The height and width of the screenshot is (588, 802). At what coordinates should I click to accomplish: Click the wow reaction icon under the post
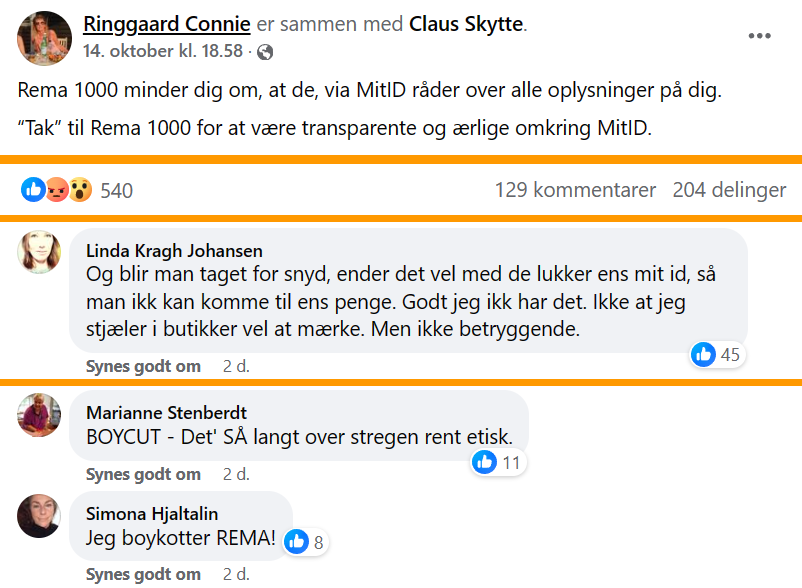point(80,189)
